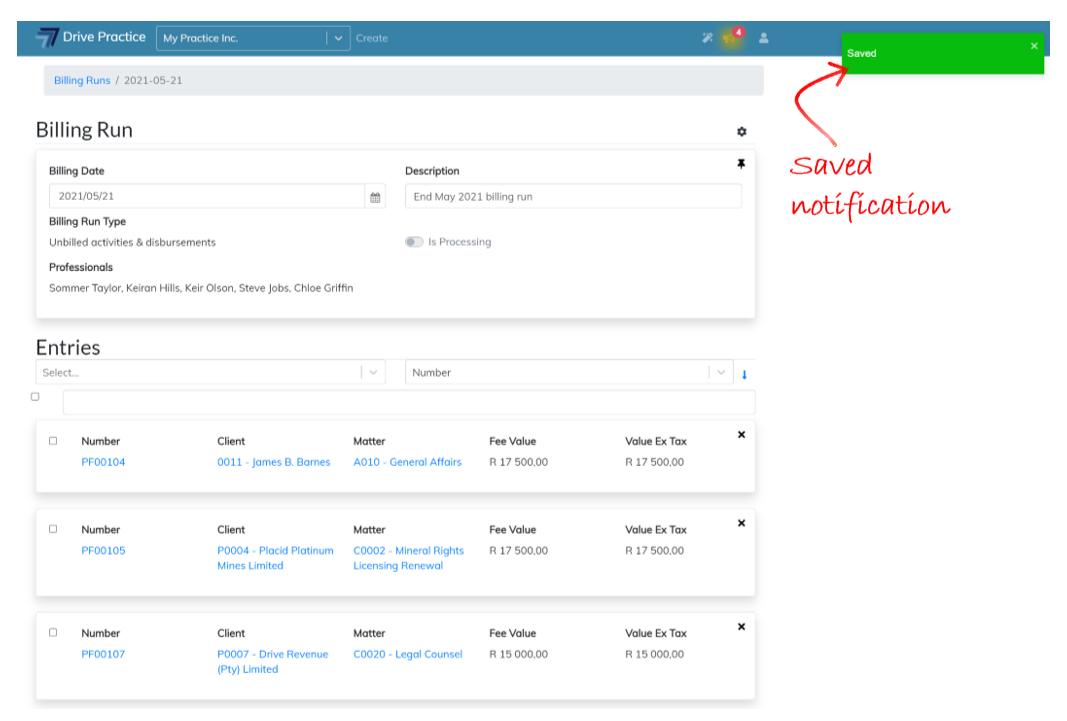Viewport: 1067px width, 721px height.
Task: Open the user profile icon
Action: tap(764, 38)
